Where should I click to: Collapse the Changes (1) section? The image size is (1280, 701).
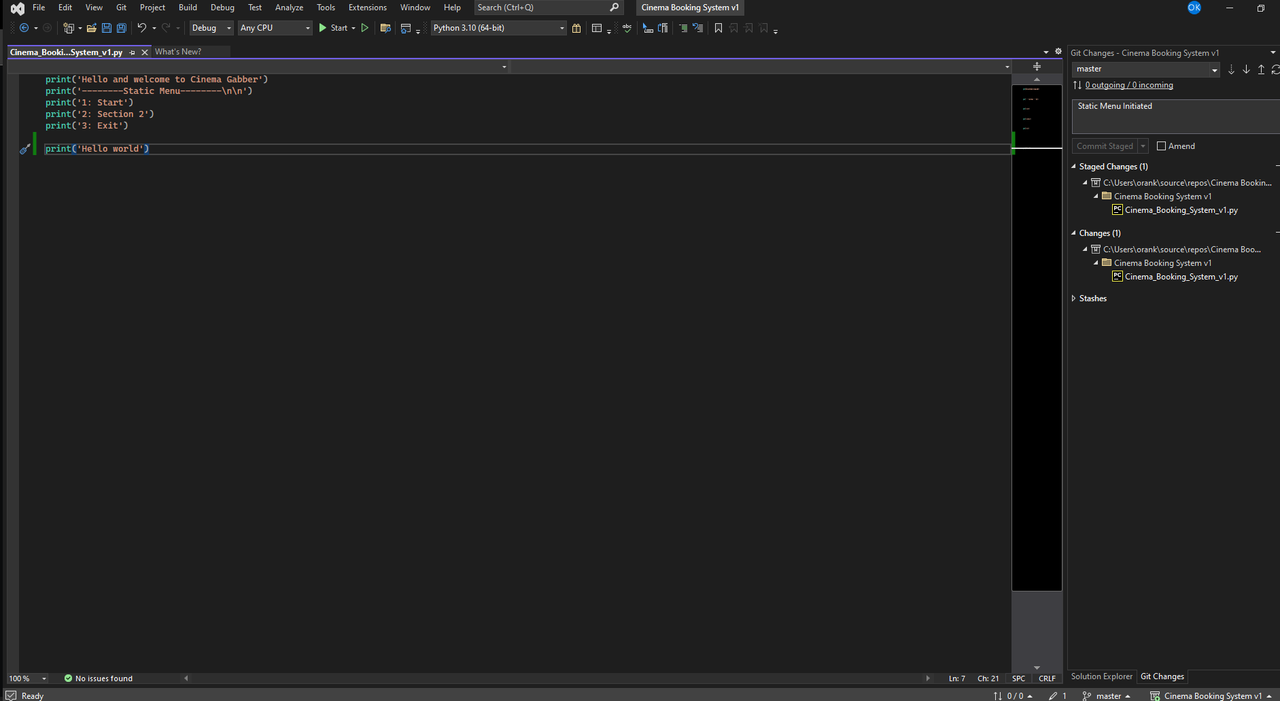pyautogui.click(x=1075, y=233)
